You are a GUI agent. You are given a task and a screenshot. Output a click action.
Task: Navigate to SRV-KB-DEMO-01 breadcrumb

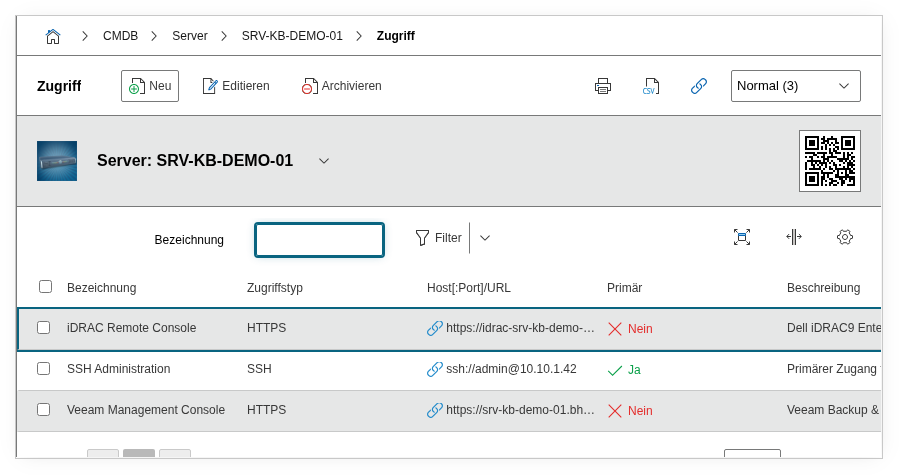(292, 36)
